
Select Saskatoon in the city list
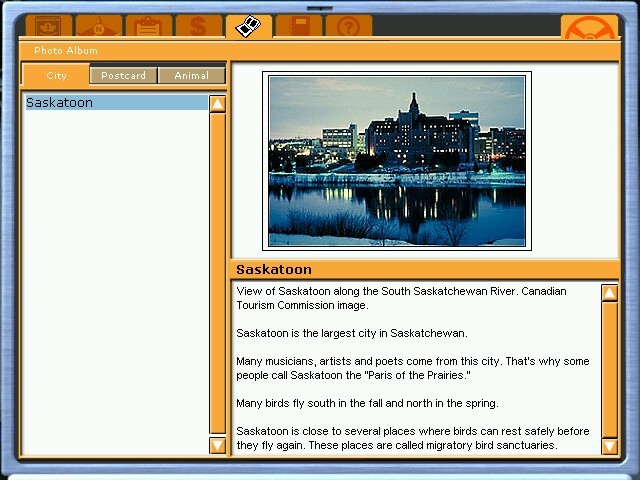[x=115, y=103]
